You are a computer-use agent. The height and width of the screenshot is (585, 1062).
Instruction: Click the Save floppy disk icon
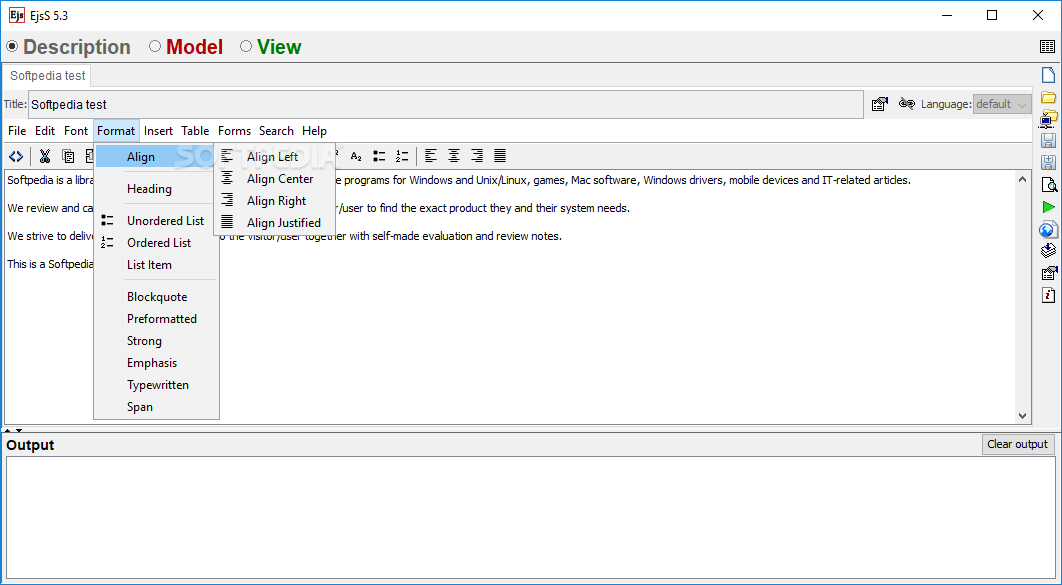[1048, 141]
